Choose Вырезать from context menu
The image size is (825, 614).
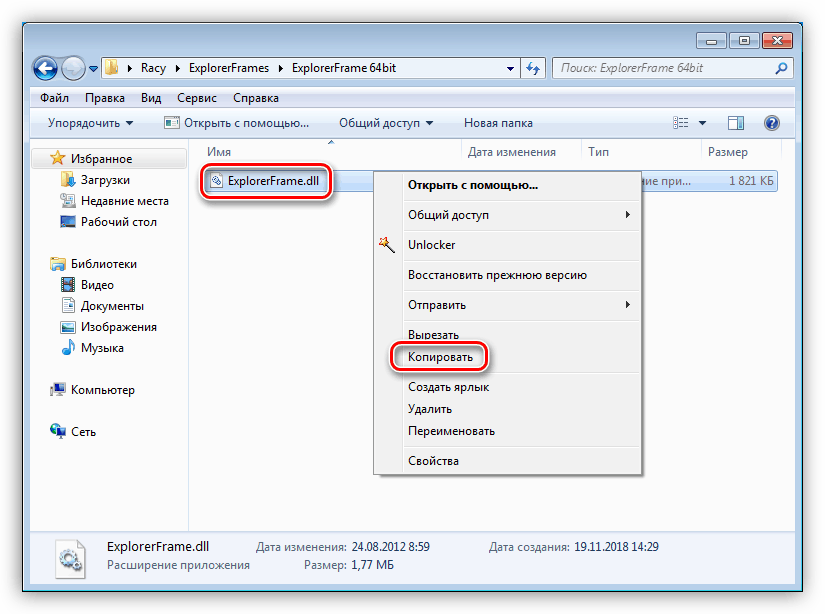pyautogui.click(x=508, y=335)
